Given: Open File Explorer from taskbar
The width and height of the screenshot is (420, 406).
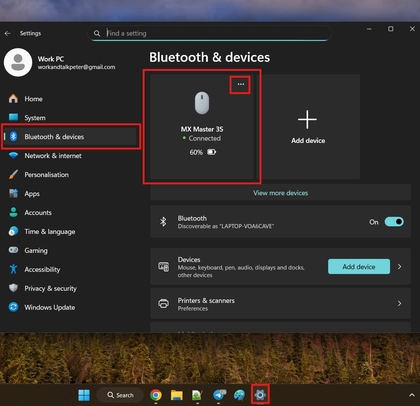Looking at the screenshot, I should pyautogui.click(x=177, y=395).
